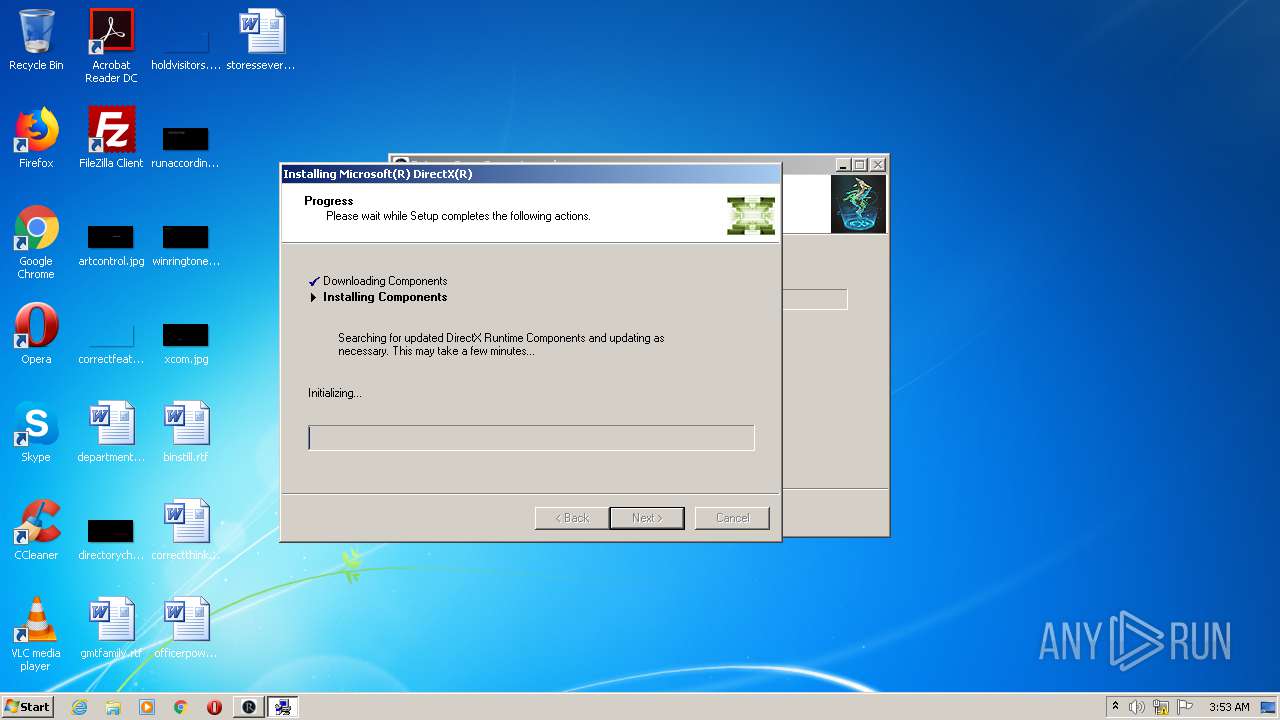Open the media player taskbar icon
Screen dimensions: 1280x720
[147, 707]
